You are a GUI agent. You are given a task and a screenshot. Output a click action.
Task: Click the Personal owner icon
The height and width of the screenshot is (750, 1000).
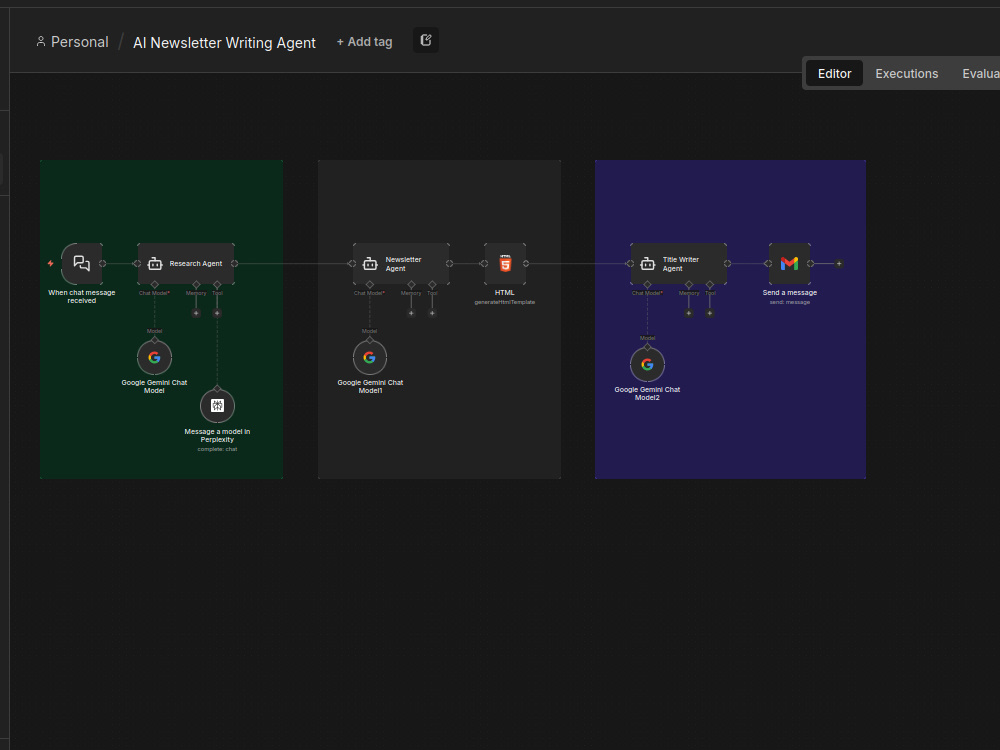click(41, 41)
